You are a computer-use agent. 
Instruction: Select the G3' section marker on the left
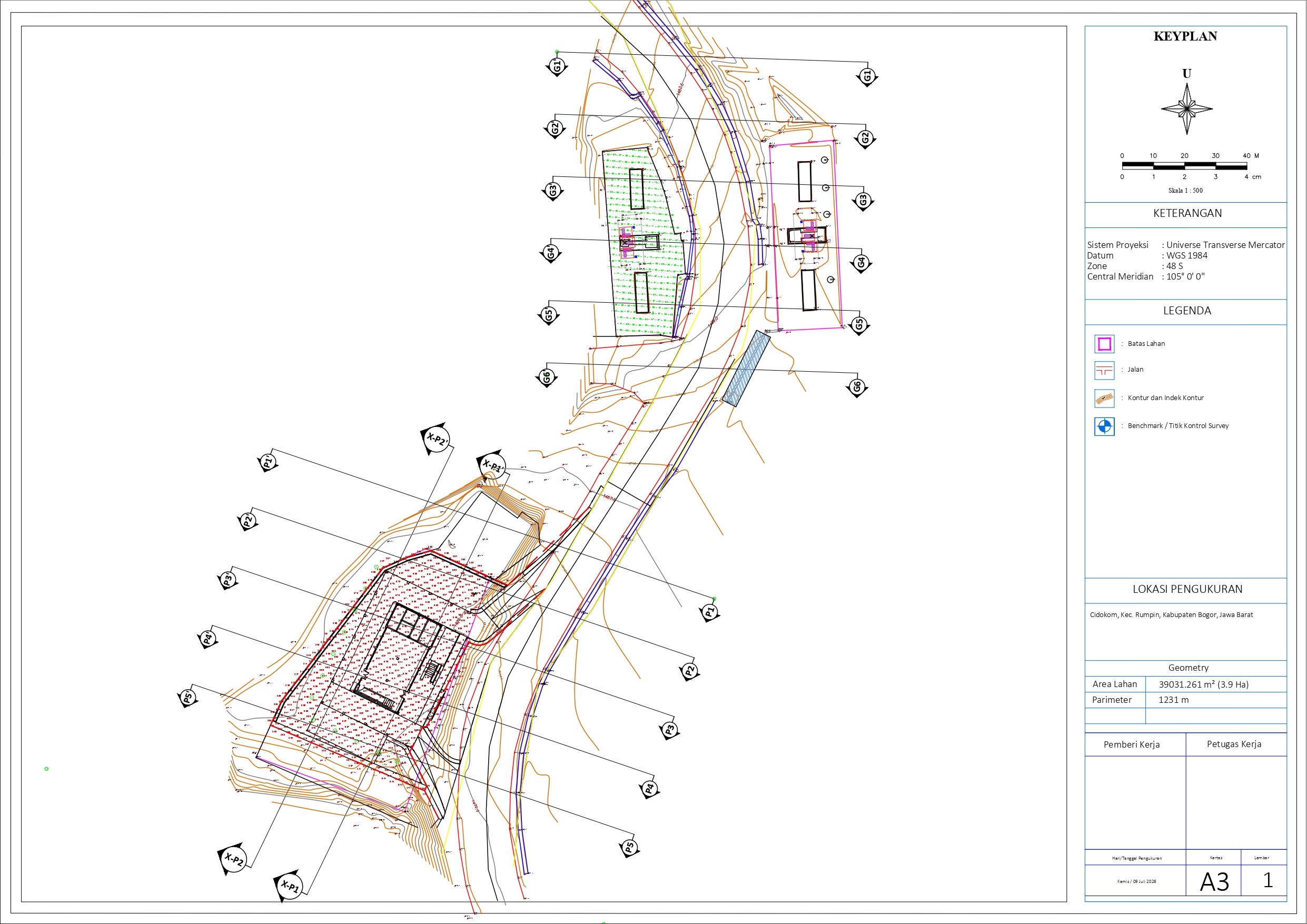click(x=552, y=191)
